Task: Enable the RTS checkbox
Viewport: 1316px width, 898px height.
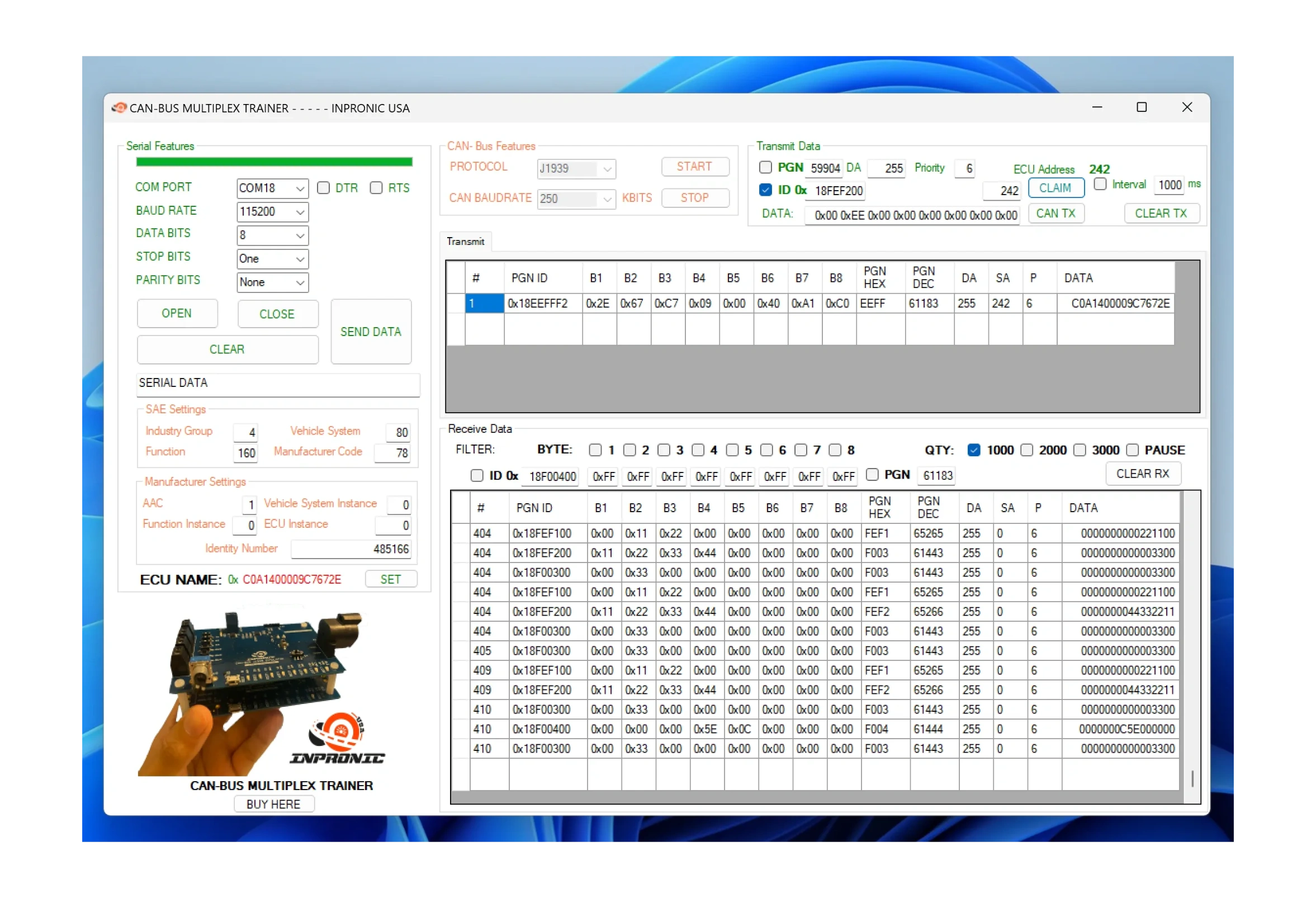Action: point(376,188)
